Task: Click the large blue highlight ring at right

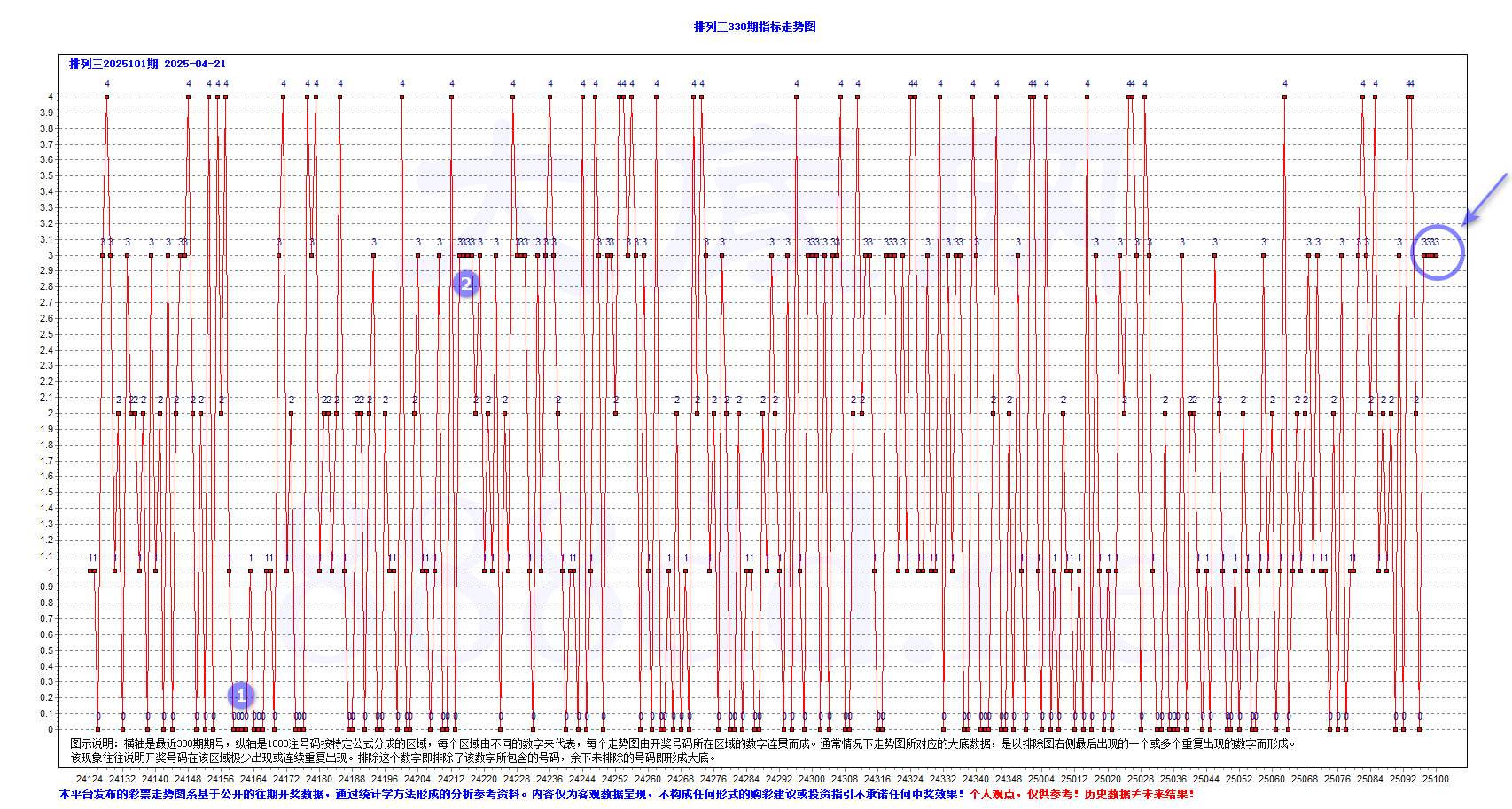Action: pyautogui.click(x=1437, y=253)
